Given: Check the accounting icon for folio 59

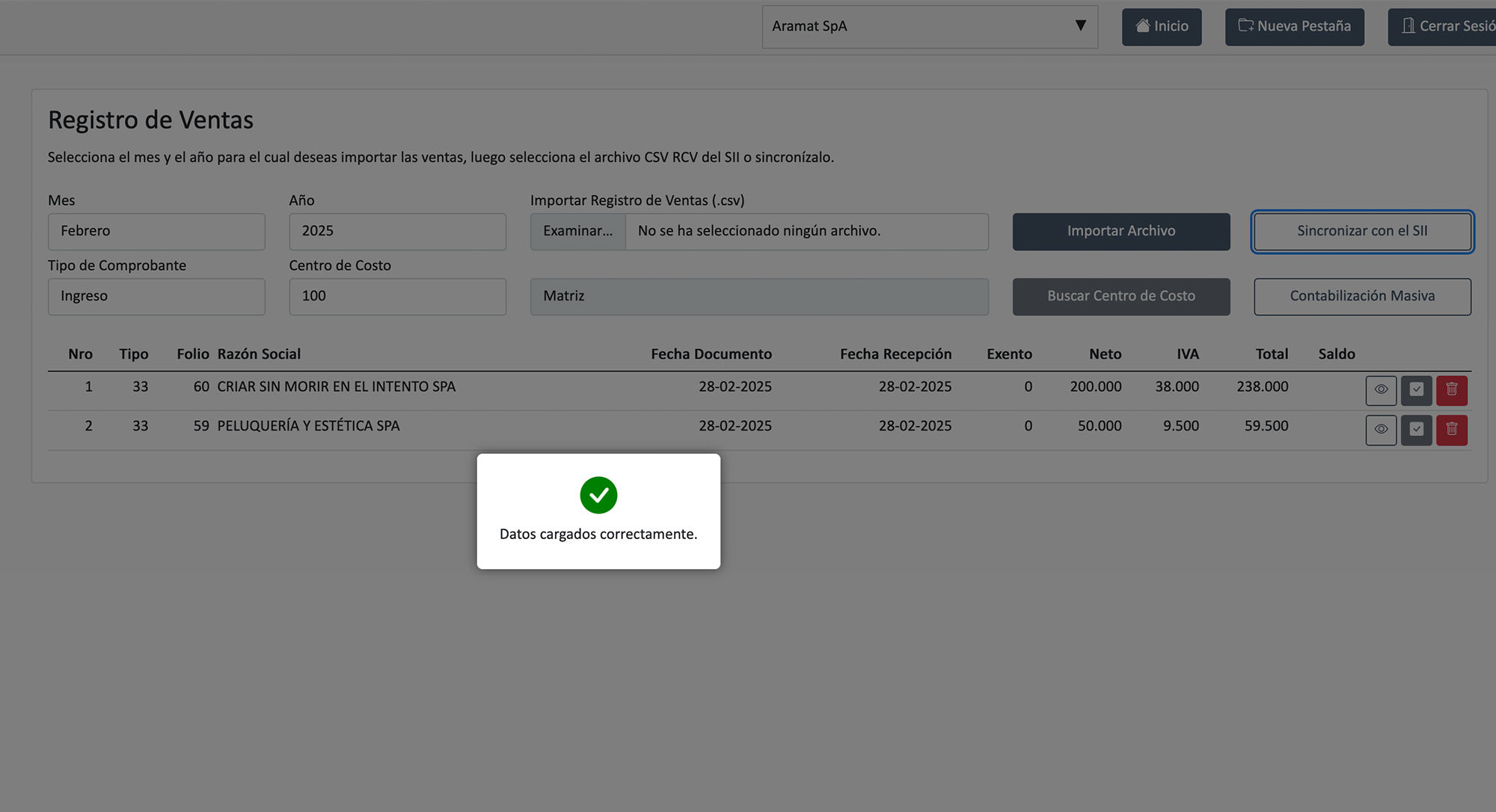Looking at the screenshot, I should point(1416,429).
